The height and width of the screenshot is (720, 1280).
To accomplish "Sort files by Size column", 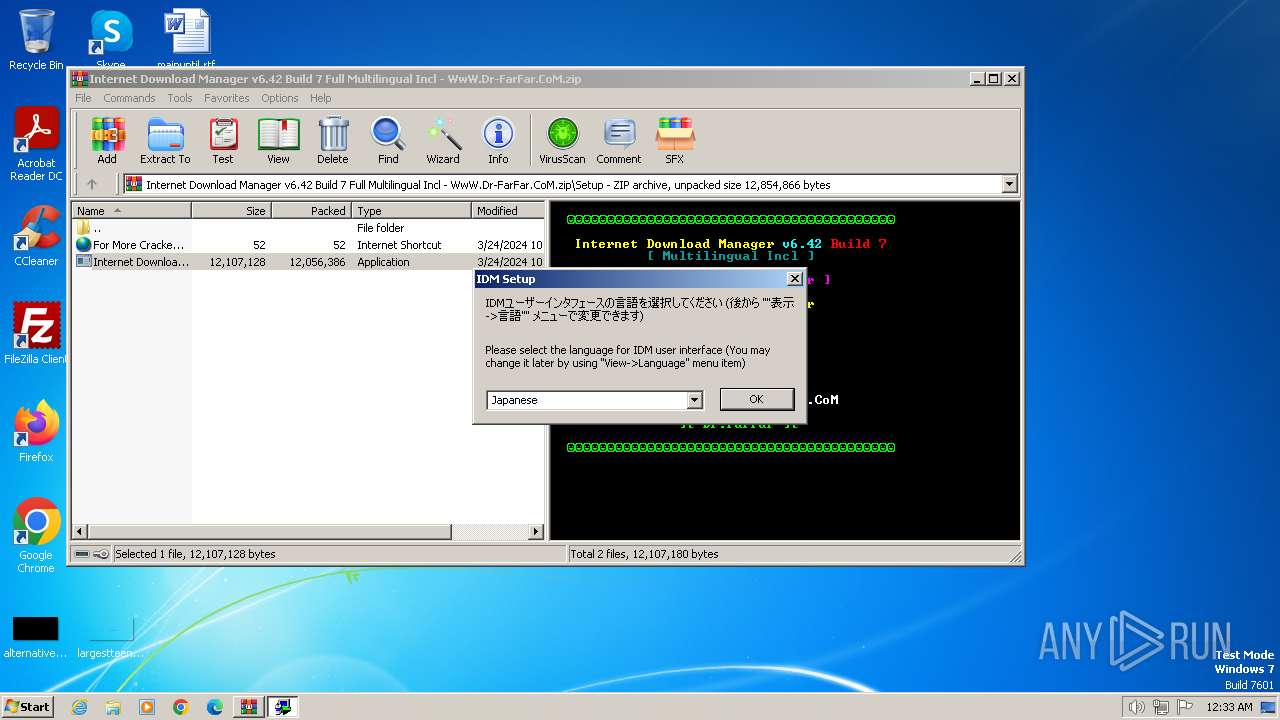I will 231,210.
